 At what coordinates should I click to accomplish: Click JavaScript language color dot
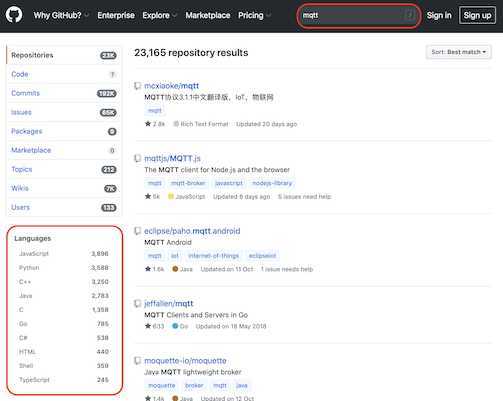pyautogui.click(x=171, y=196)
